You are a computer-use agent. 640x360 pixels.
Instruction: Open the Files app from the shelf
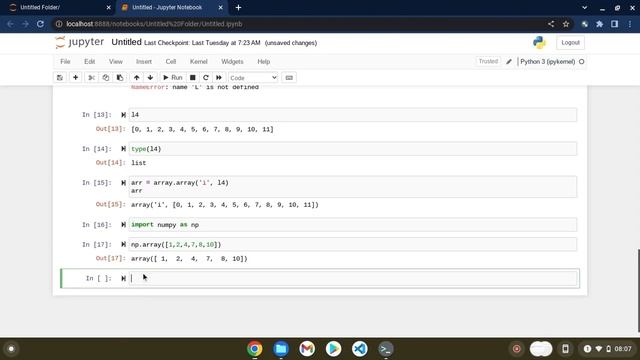(281, 349)
